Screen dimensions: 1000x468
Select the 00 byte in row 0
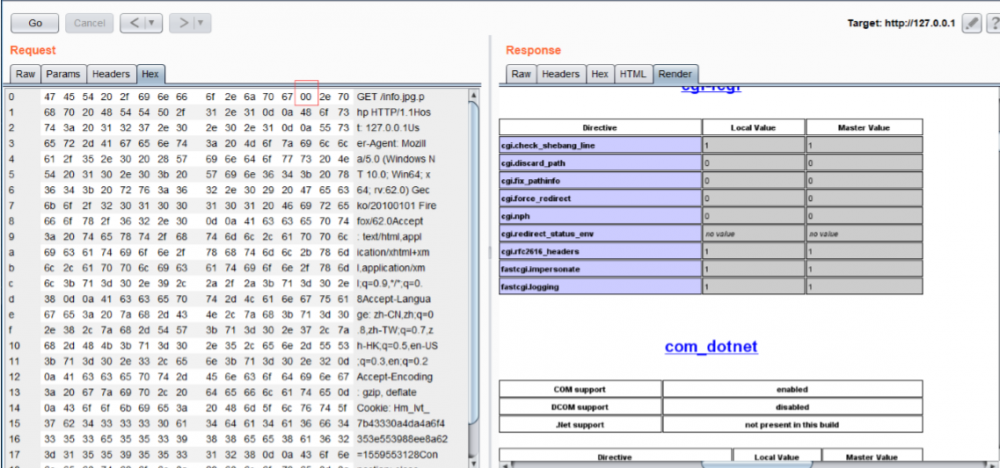pos(306,96)
